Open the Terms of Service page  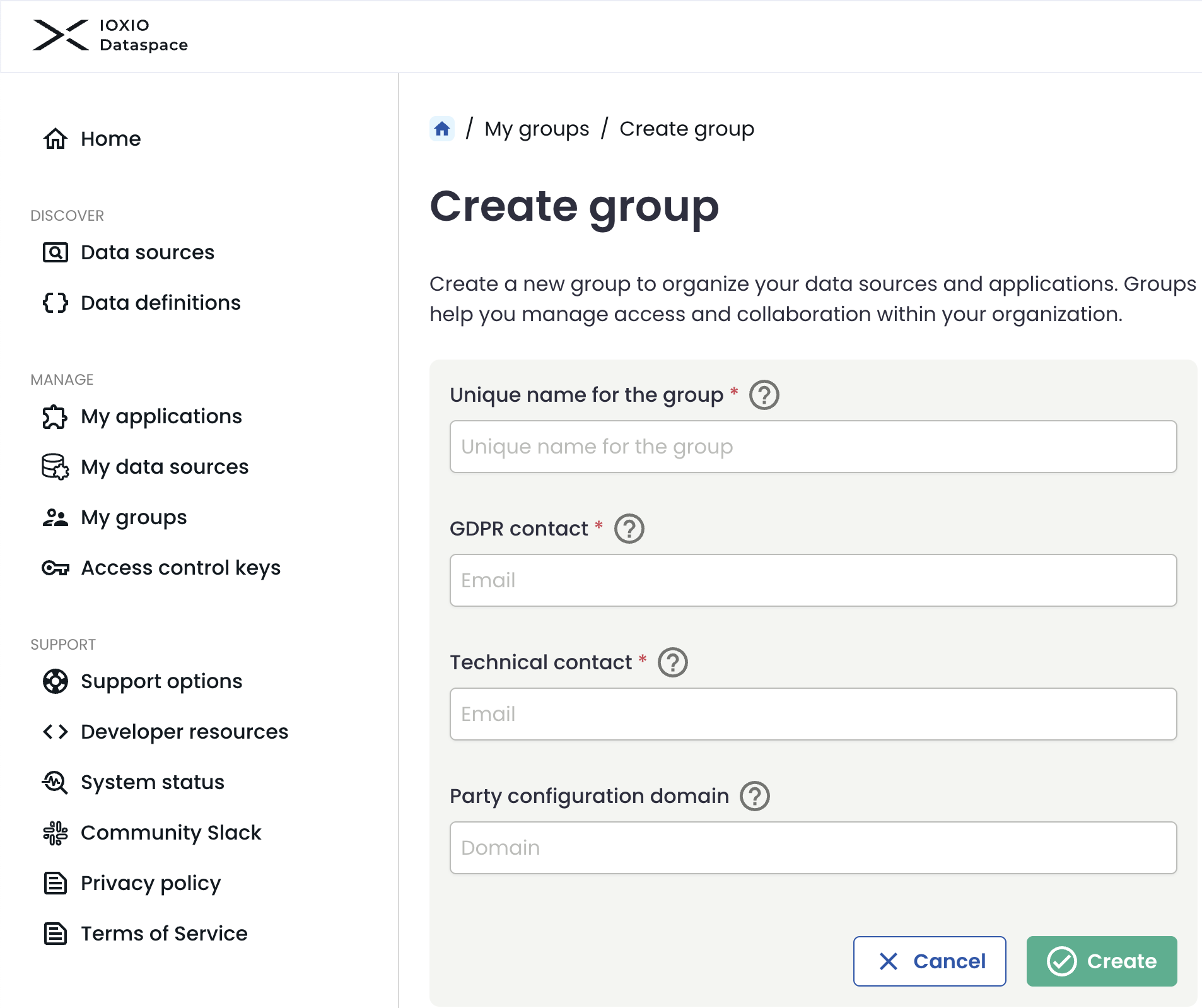coord(163,933)
